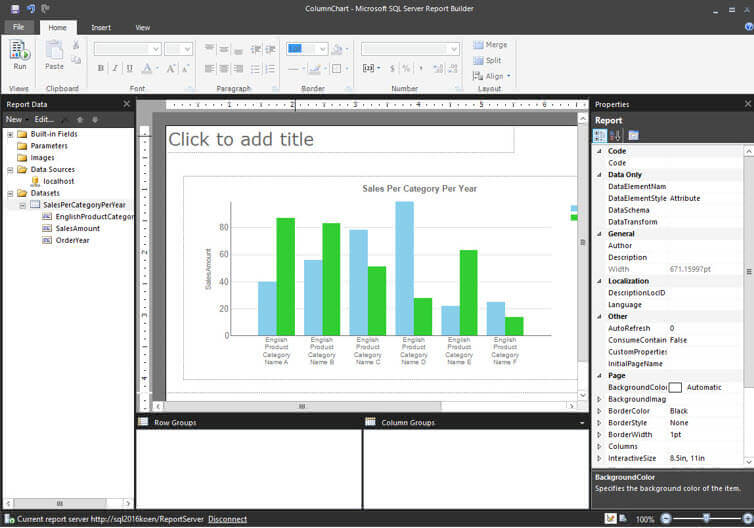
Task: Click the Merge cells button
Action: [490, 45]
